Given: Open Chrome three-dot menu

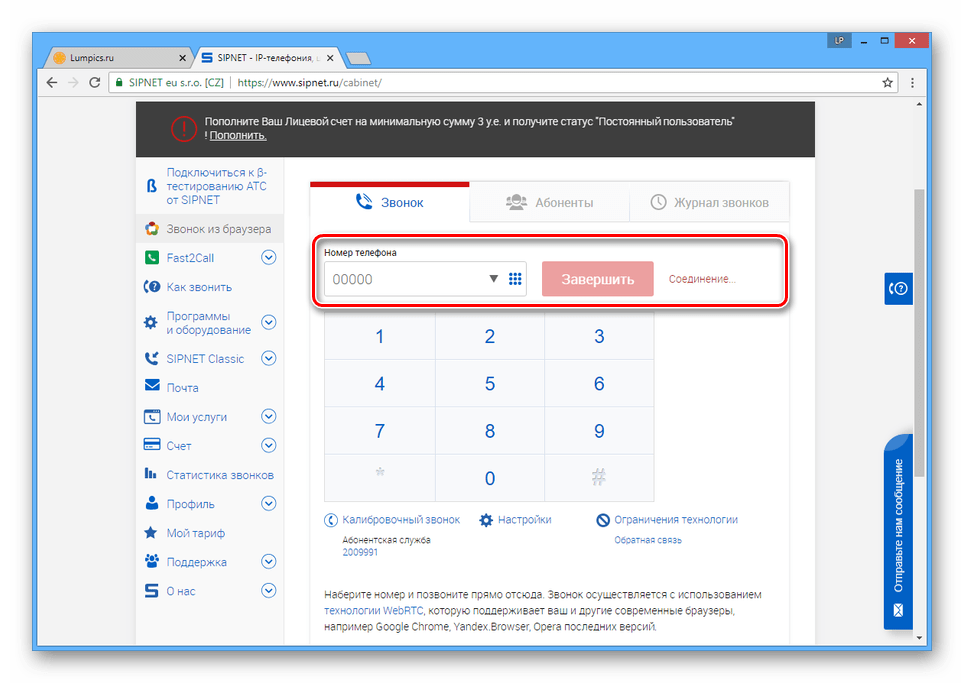Looking at the screenshot, I should click(912, 82).
